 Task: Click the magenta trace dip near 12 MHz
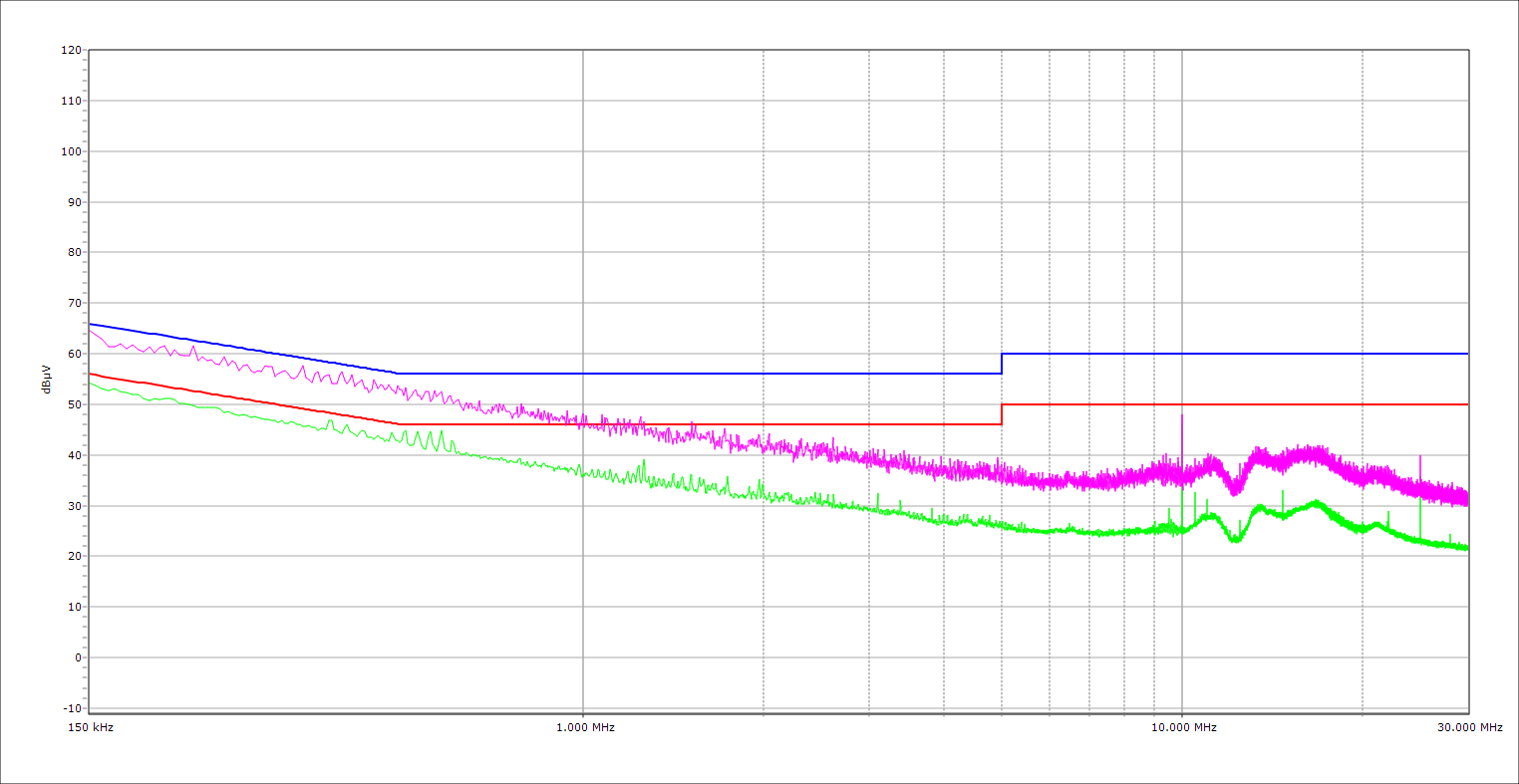[1236, 489]
